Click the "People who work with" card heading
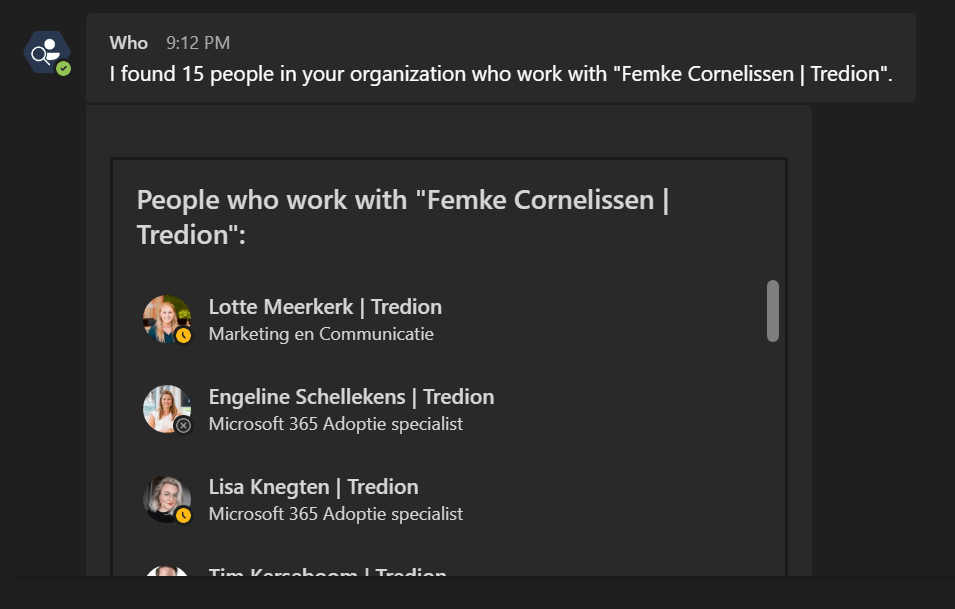The width and height of the screenshot is (955, 609). pos(402,217)
